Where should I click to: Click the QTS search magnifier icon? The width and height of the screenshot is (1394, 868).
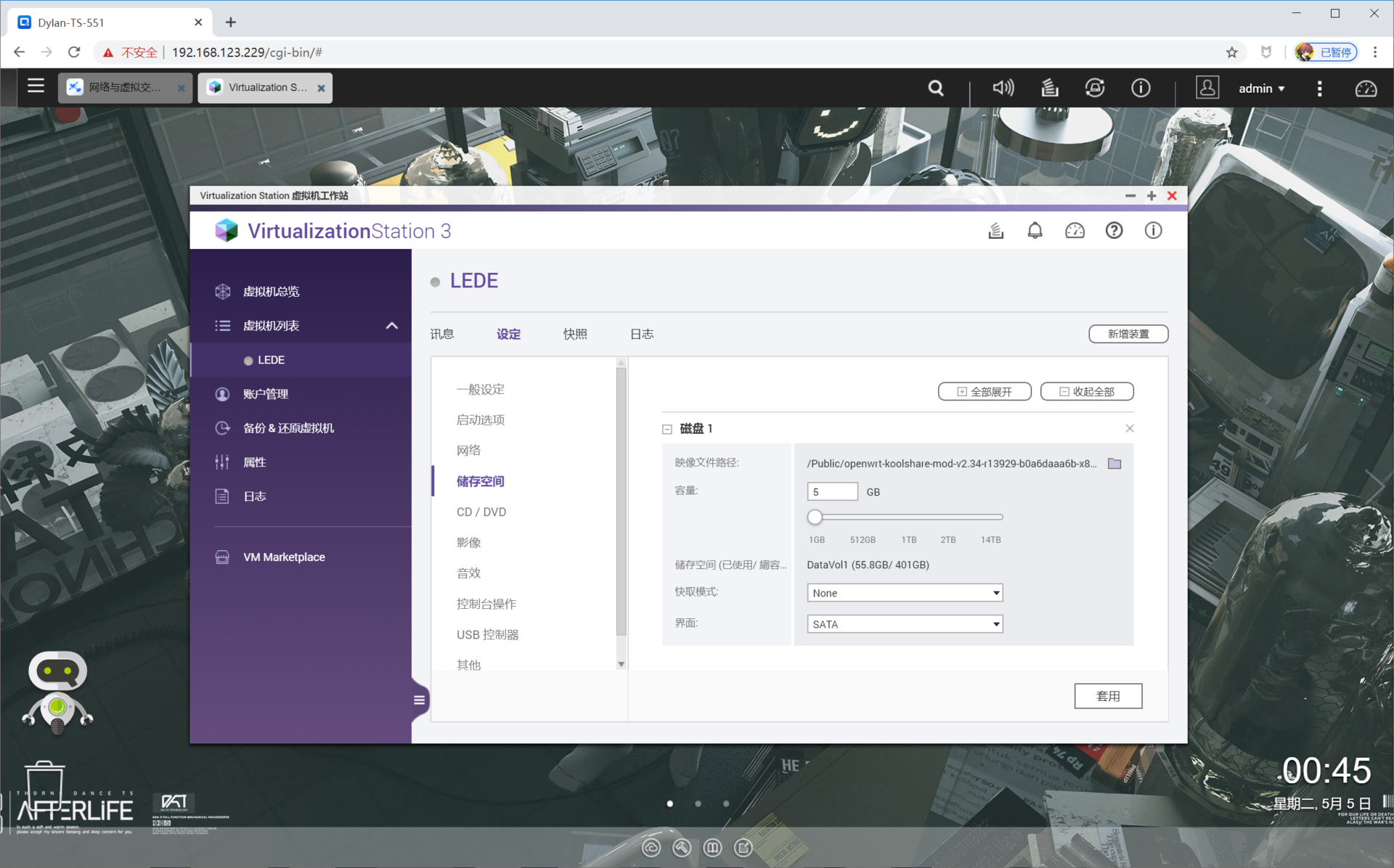tap(936, 89)
